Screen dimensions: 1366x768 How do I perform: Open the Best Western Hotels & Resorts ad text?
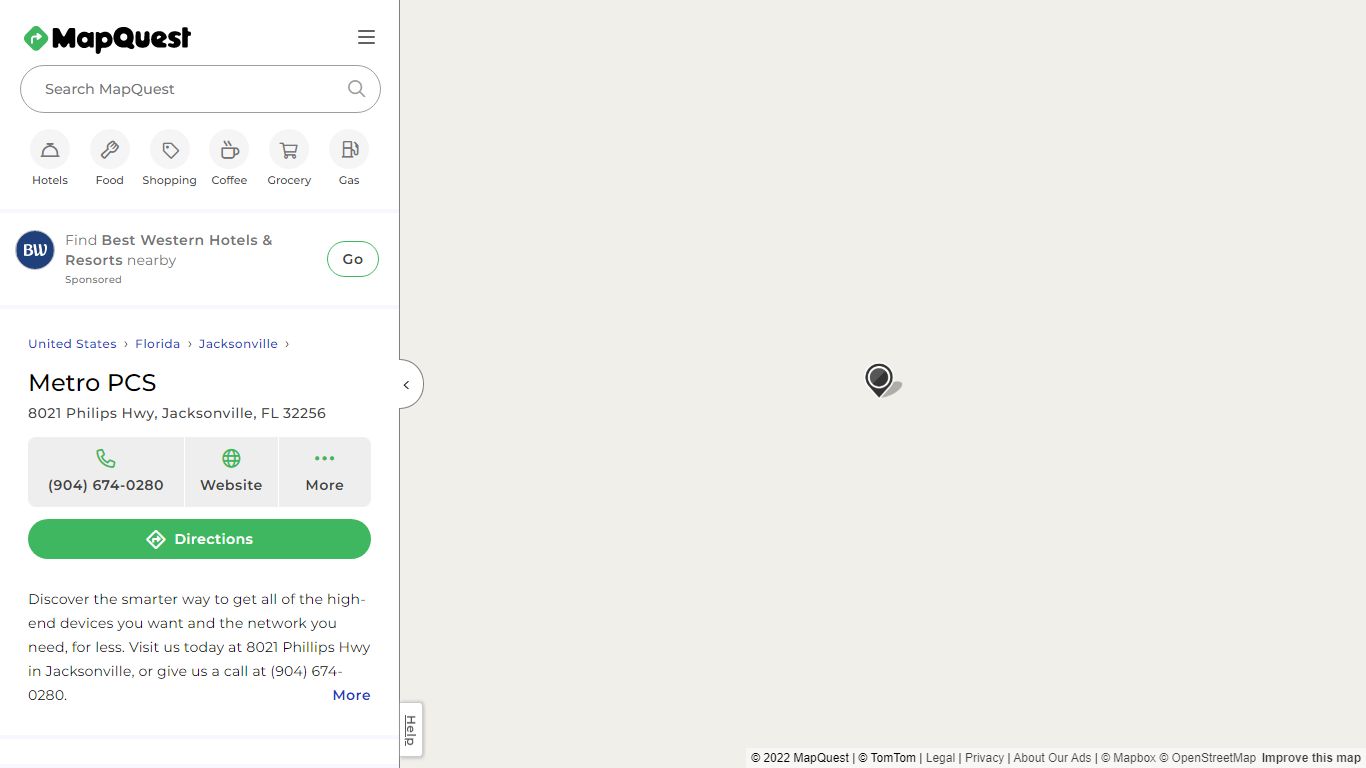coord(168,250)
